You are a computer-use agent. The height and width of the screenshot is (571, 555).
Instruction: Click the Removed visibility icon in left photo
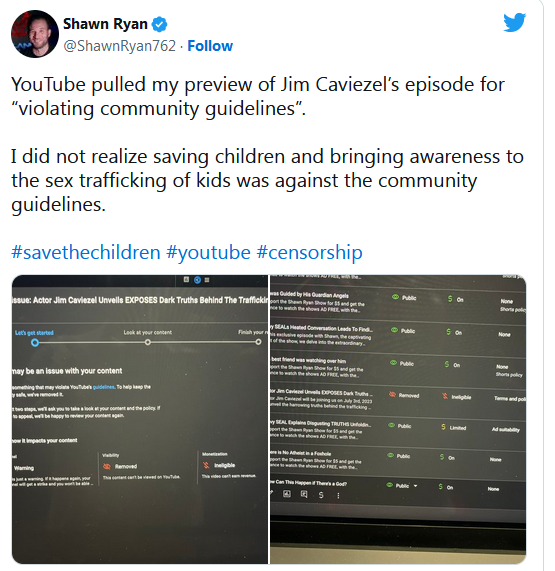(107, 466)
